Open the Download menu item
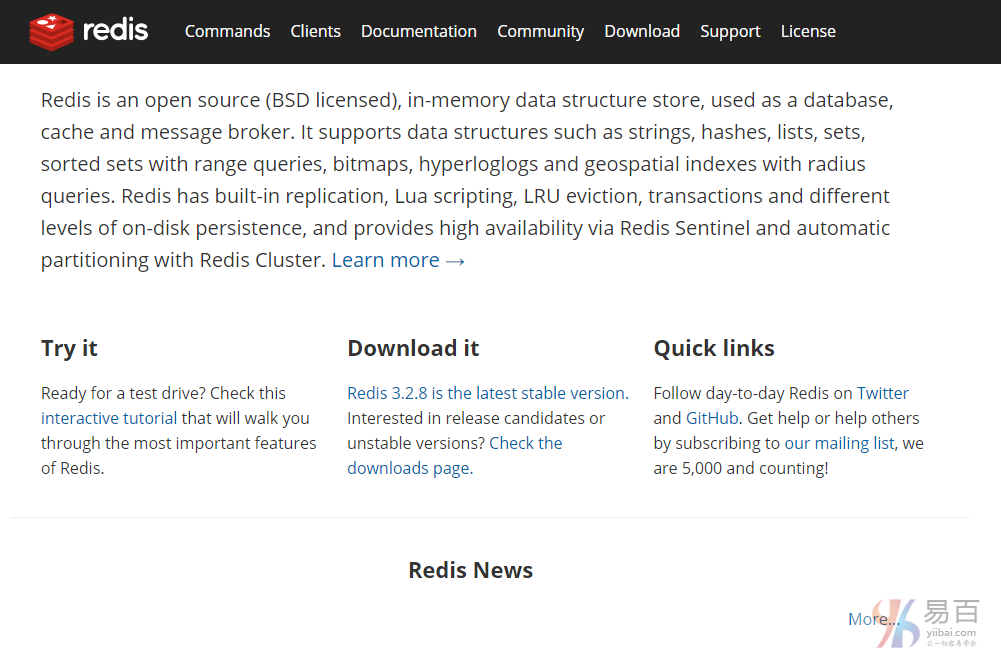The width and height of the screenshot is (1001, 656). 642,32
